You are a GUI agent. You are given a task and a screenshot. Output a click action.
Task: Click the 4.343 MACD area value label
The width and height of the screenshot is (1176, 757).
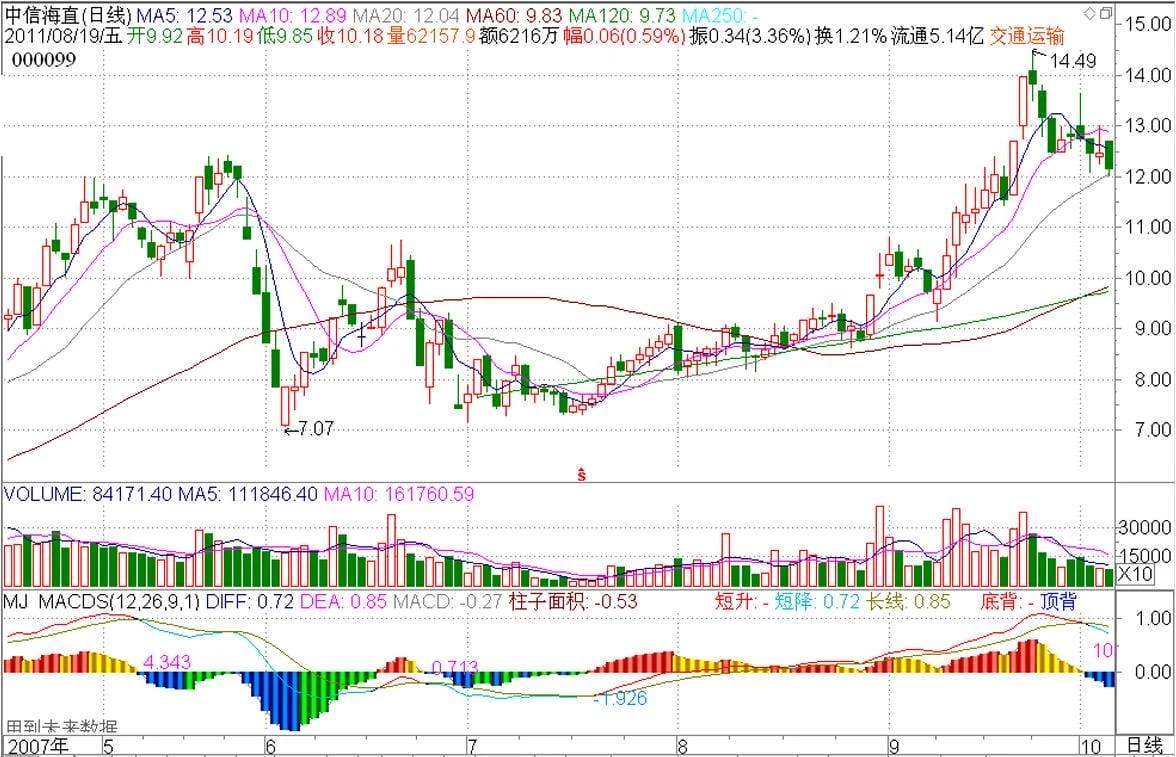(168, 662)
